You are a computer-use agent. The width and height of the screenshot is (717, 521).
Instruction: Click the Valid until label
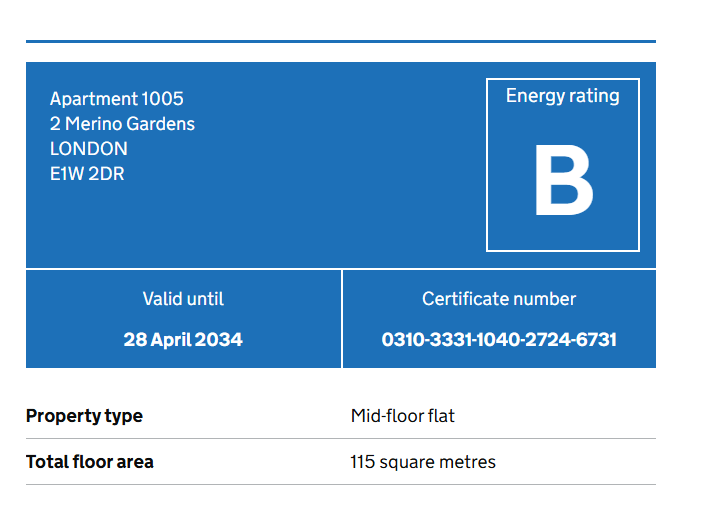[x=183, y=299]
